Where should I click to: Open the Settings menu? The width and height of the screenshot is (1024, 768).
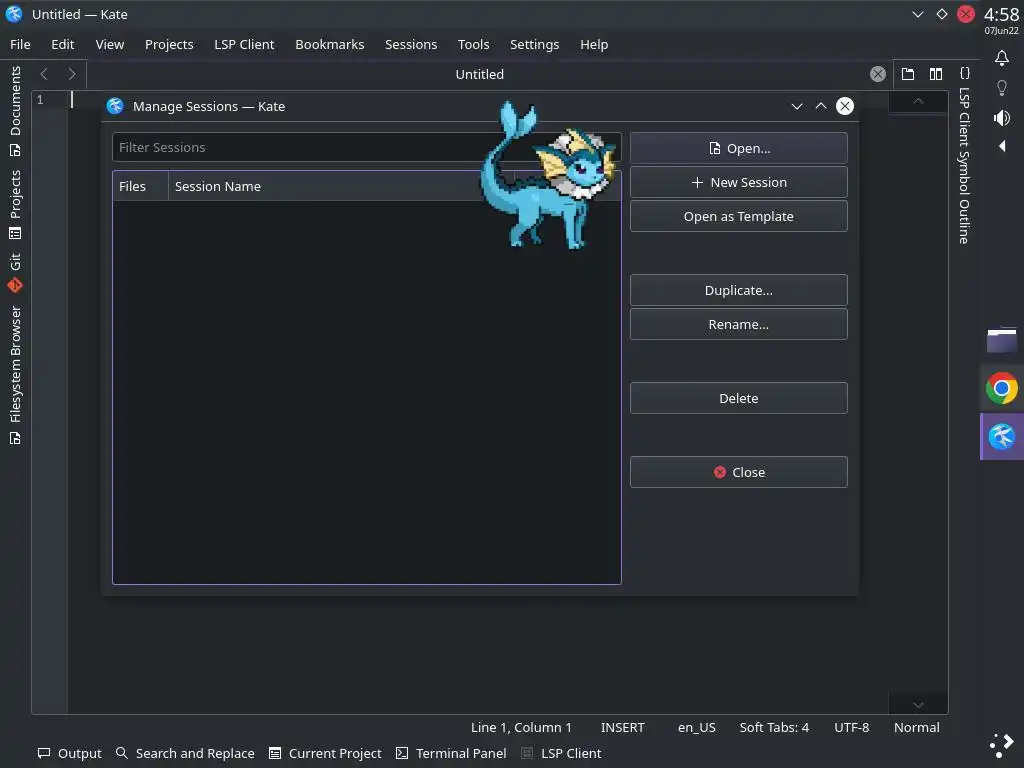[x=534, y=44]
